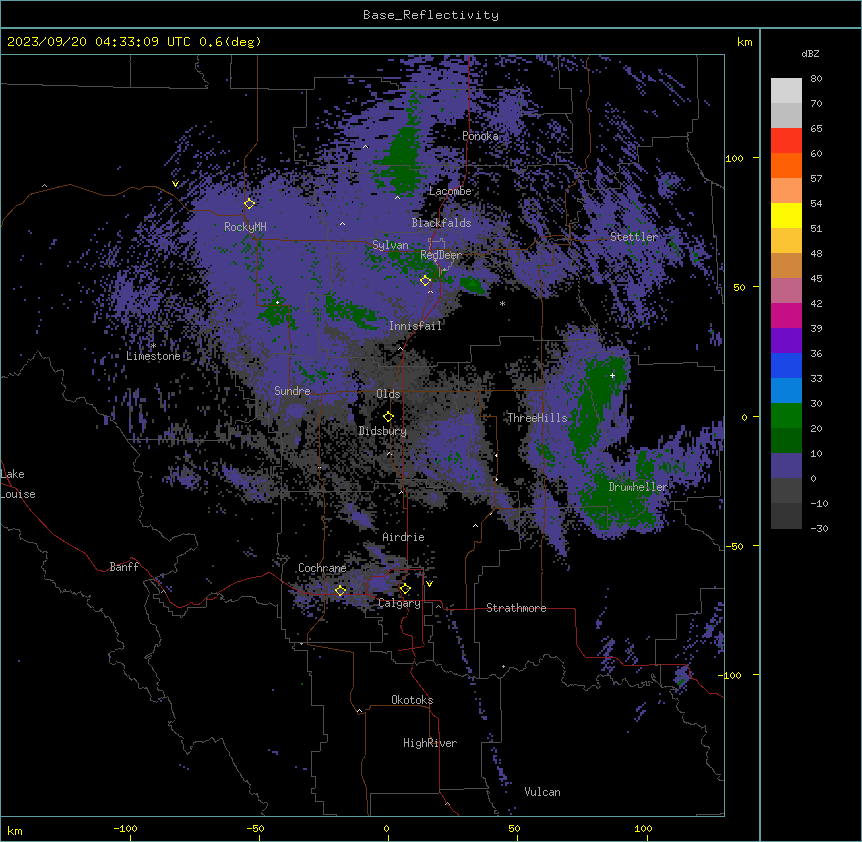Click the yellow marker above RockyMH
862x842 pixels.
tap(249, 203)
